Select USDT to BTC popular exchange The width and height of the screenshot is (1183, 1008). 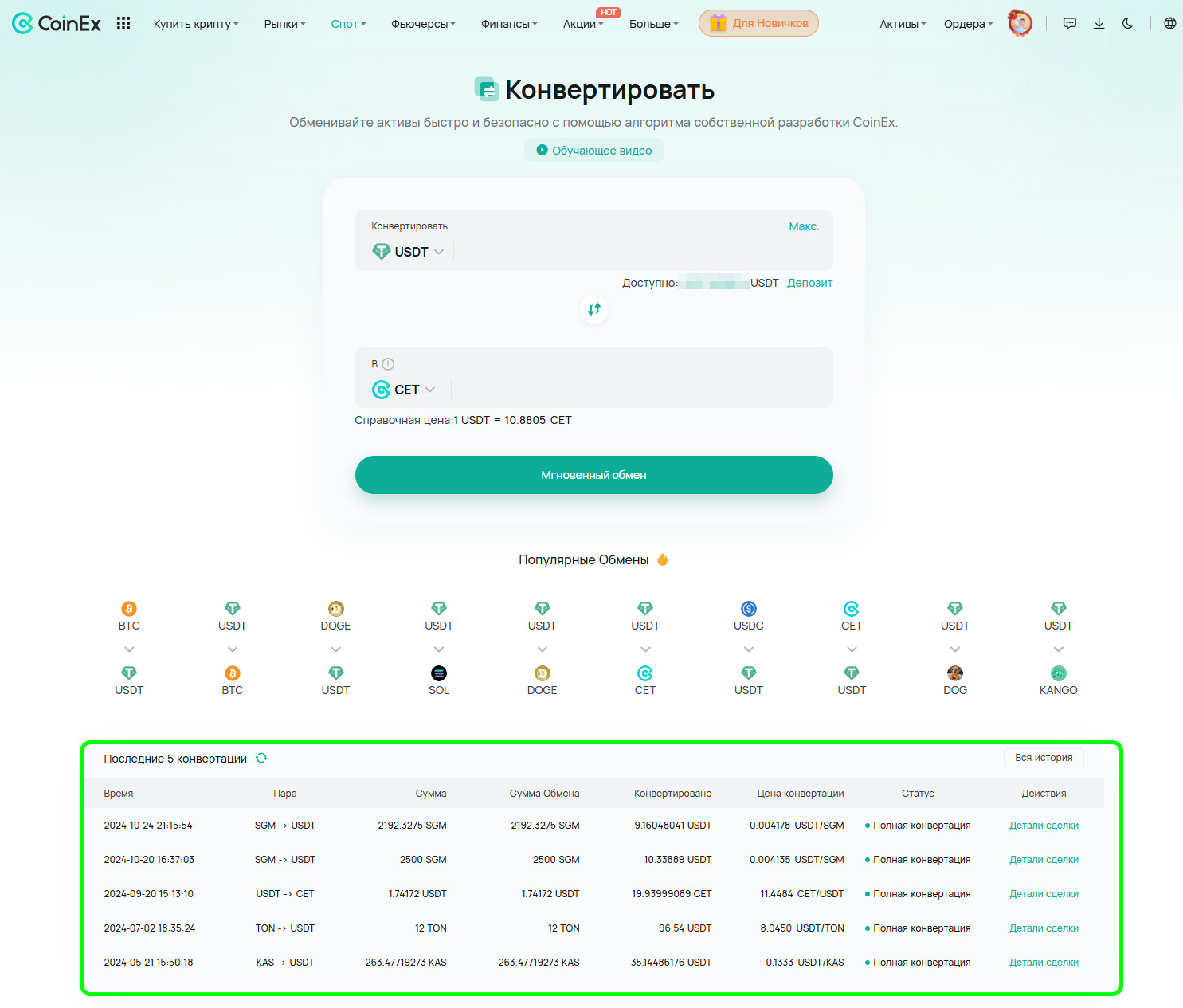tap(233, 649)
